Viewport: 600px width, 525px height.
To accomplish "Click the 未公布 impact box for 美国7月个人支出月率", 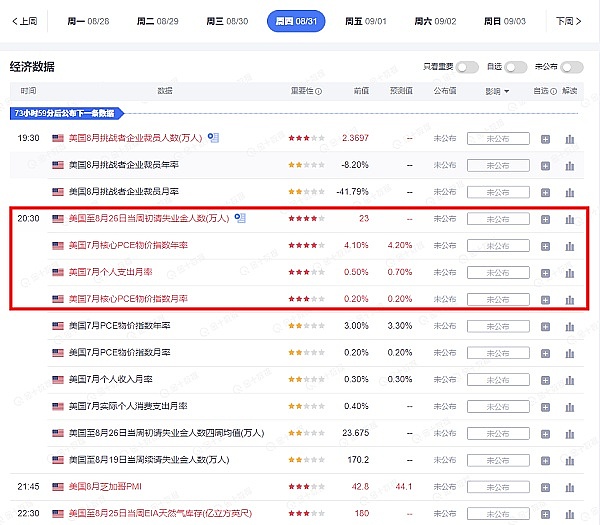I will point(498,272).
